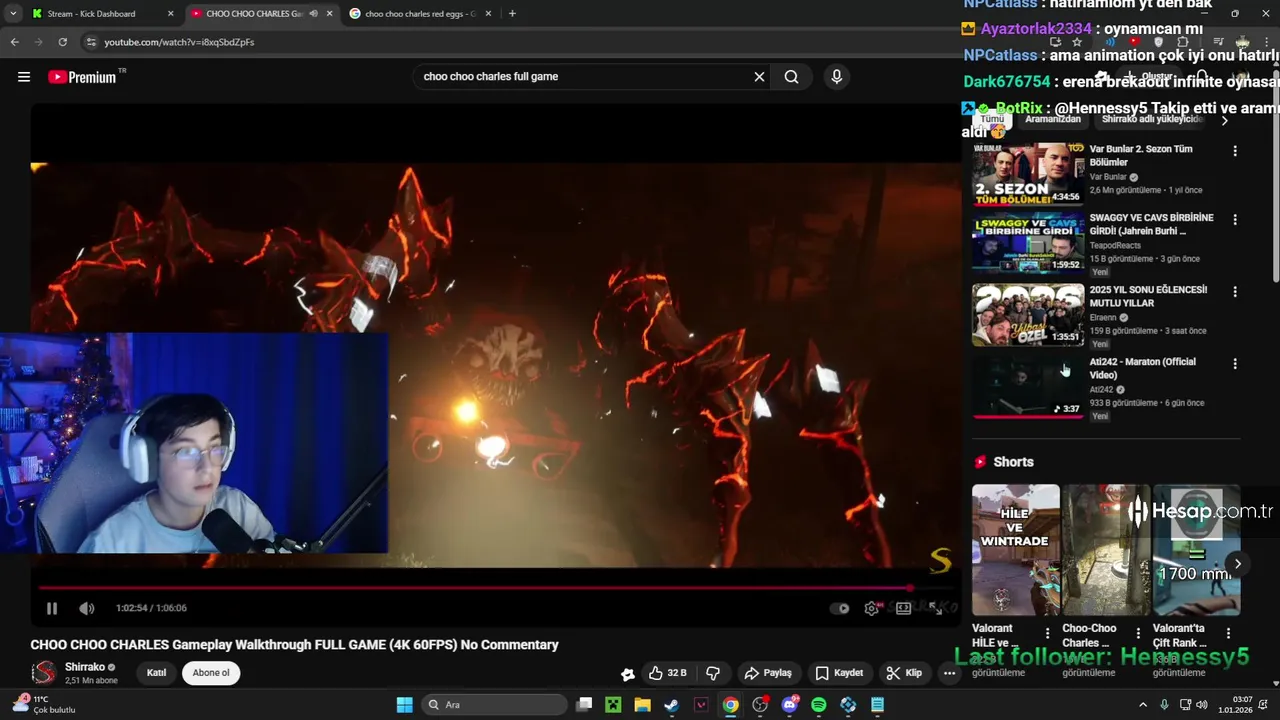Click the Paylaş share button
Screen dimensions: 1280x720
[768, 673]
